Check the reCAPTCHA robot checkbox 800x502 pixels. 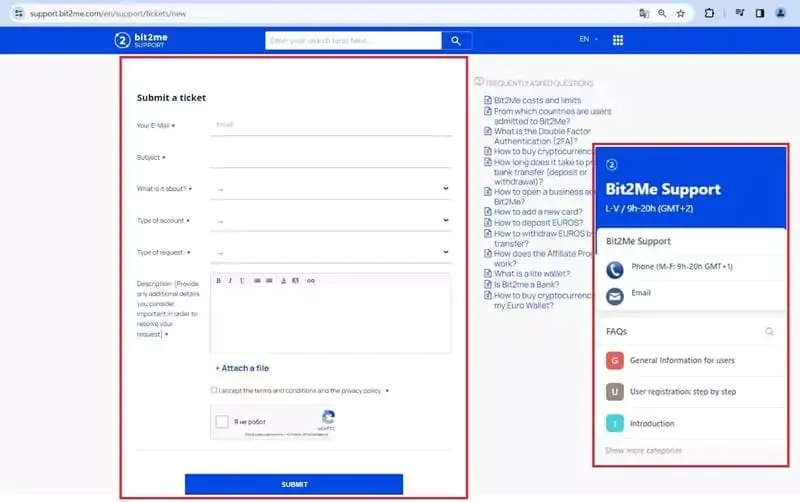pos(222,421)
